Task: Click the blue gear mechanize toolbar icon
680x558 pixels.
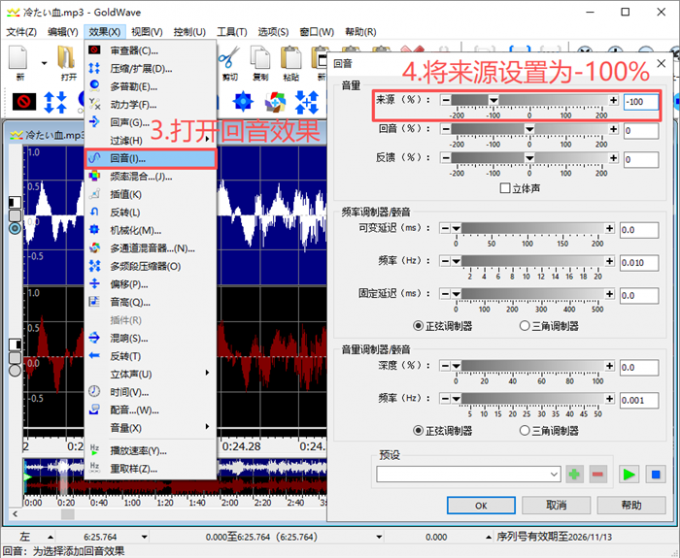Action: tap(243, 102)
